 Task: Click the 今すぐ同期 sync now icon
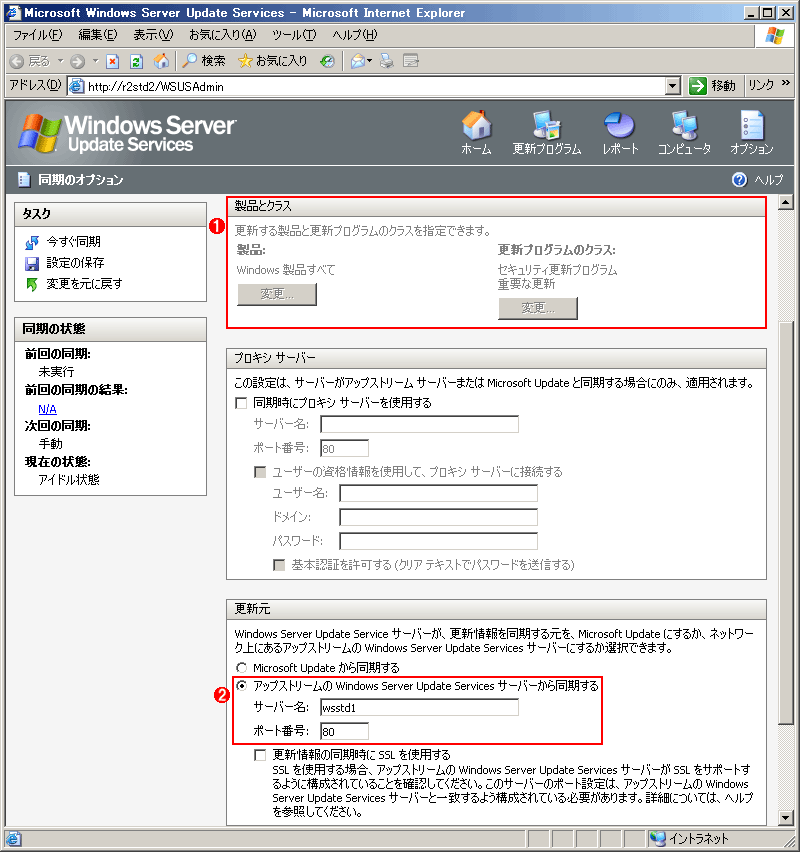(x=32, y=242)
